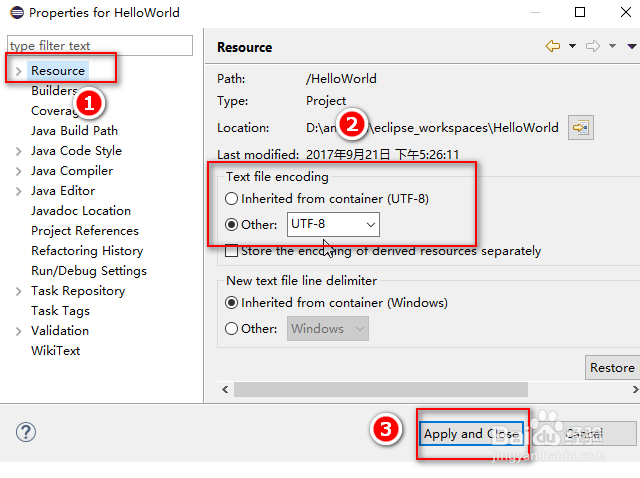Select Validation item

[60, 331]
